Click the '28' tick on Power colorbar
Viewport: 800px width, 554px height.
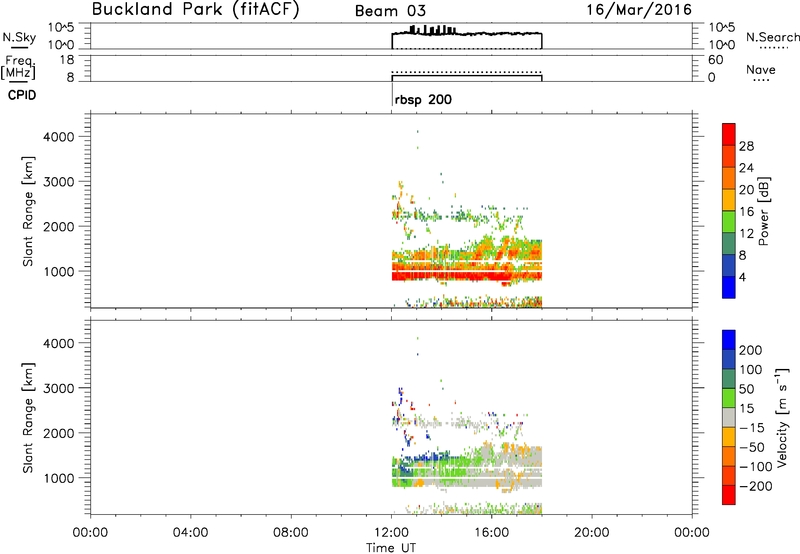(x=746, y=146)
